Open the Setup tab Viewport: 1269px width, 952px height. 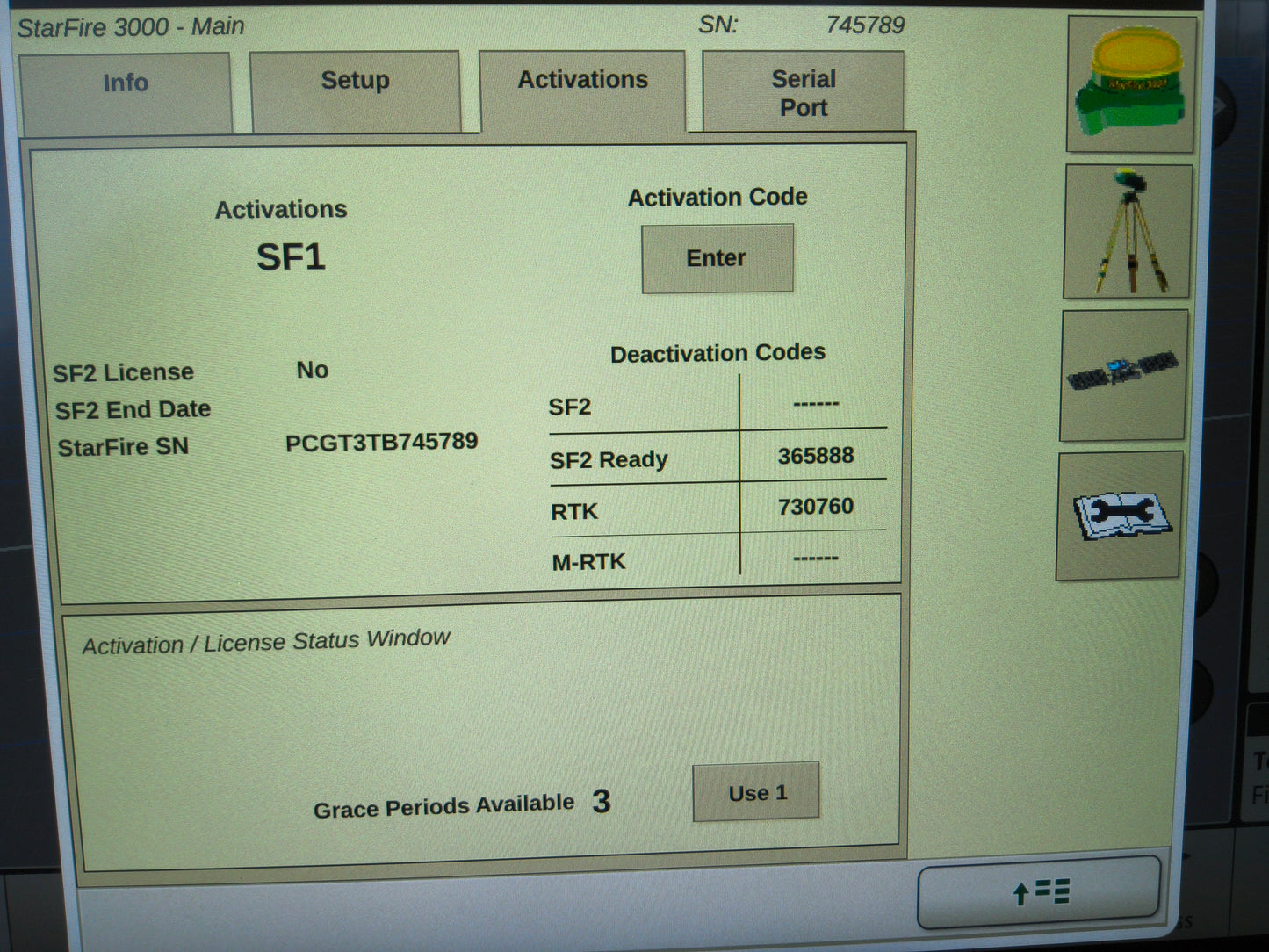click(356, 81)
